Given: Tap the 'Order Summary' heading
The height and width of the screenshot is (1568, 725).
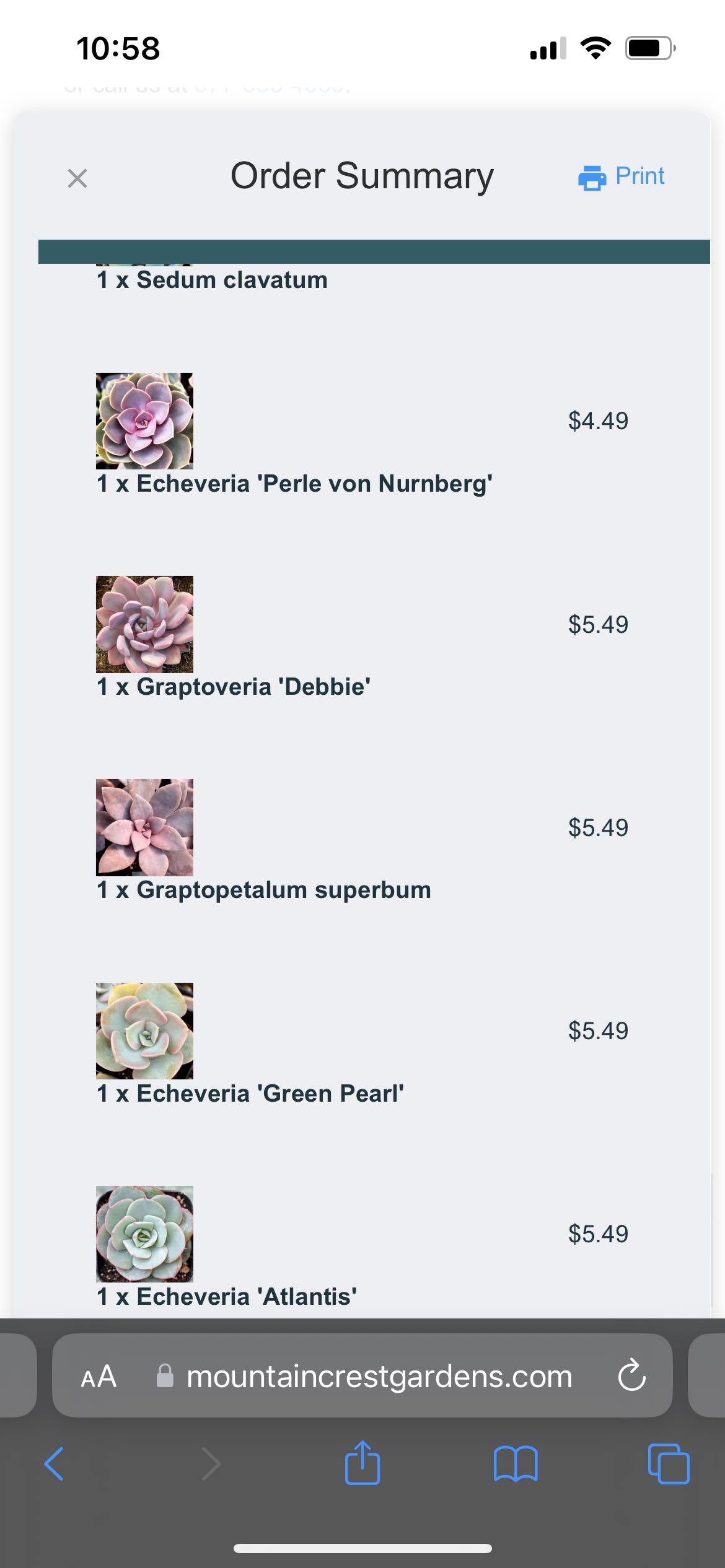Looking at the screenshot, I should [362, 176].
